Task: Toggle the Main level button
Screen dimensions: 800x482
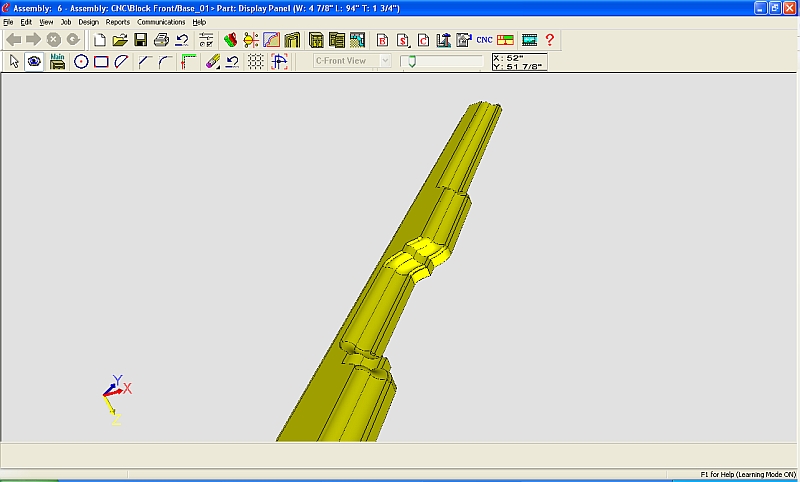Action: point(57,61)
